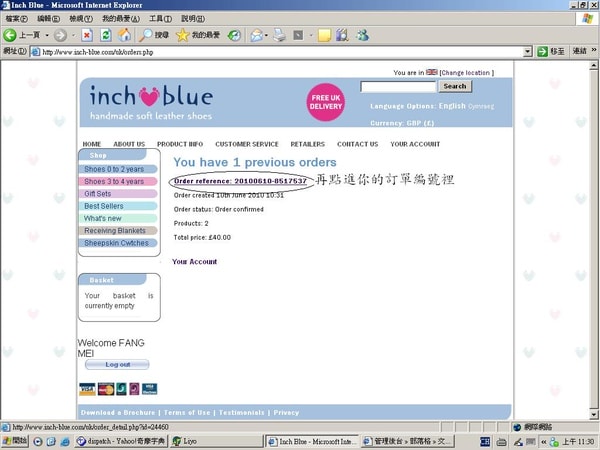Viewport: 600px width, 450px height.
Task: Open RETAILERS page
Action: pos(308,144)
